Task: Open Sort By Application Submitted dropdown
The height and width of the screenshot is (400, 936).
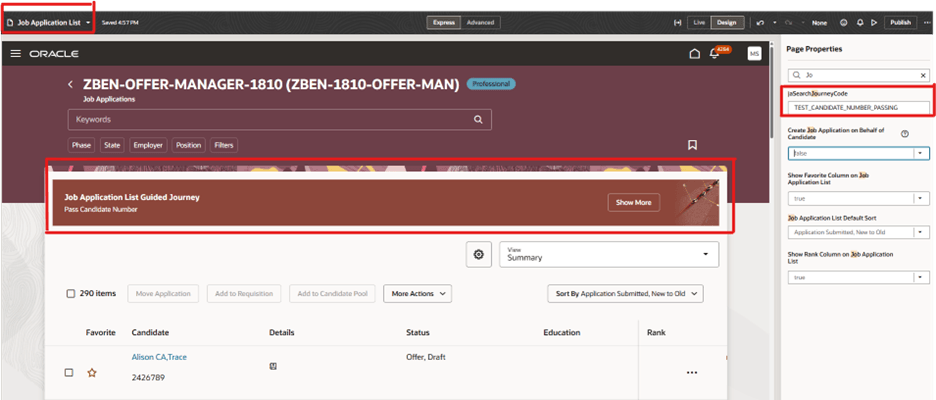Action: [x=626, y=294]
